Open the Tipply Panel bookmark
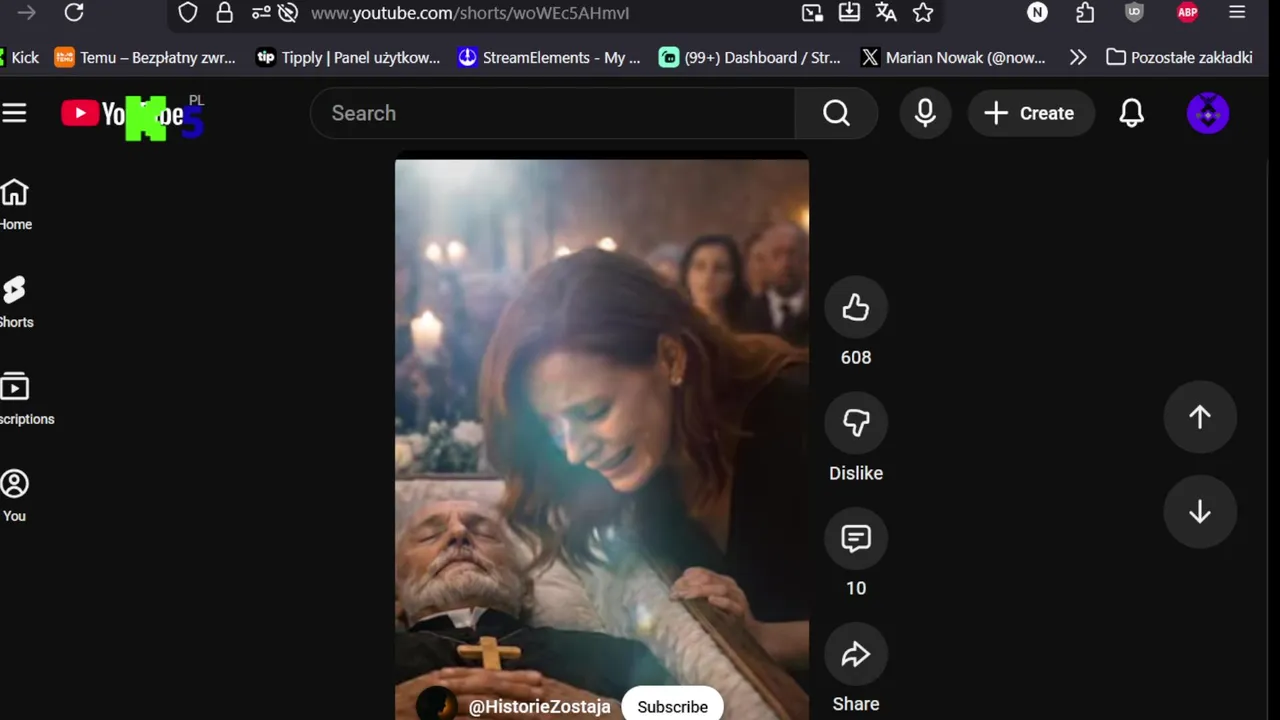The height and width of the screenshot is (720, 1280). pos(348,57)
